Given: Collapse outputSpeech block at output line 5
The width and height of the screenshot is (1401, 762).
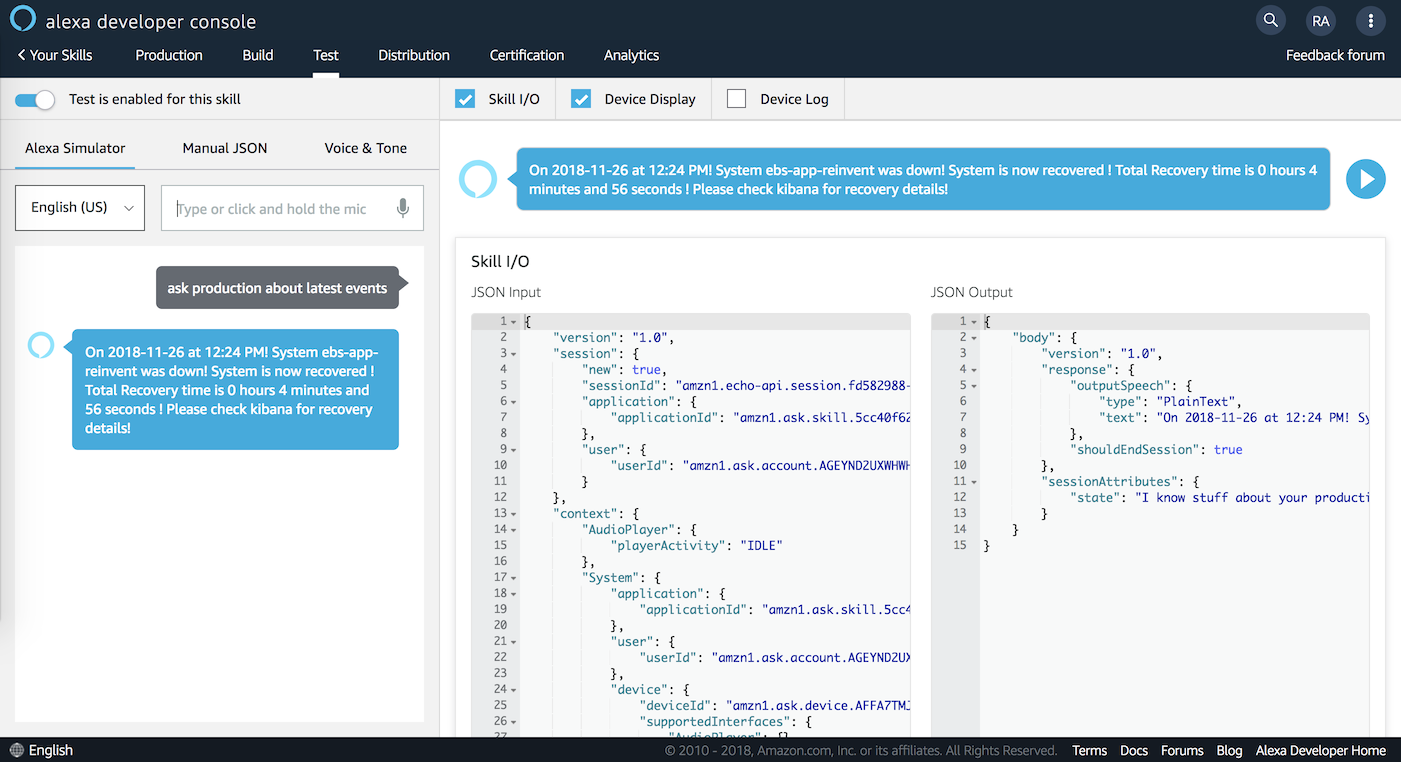Looking at the screenshot, I should click(x=974, y=386).
